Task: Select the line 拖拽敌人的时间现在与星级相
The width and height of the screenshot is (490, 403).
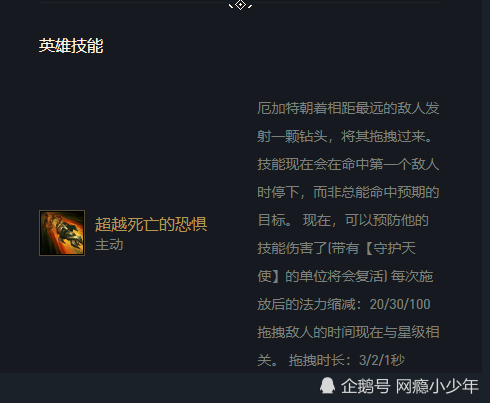Action: [348, 332]
